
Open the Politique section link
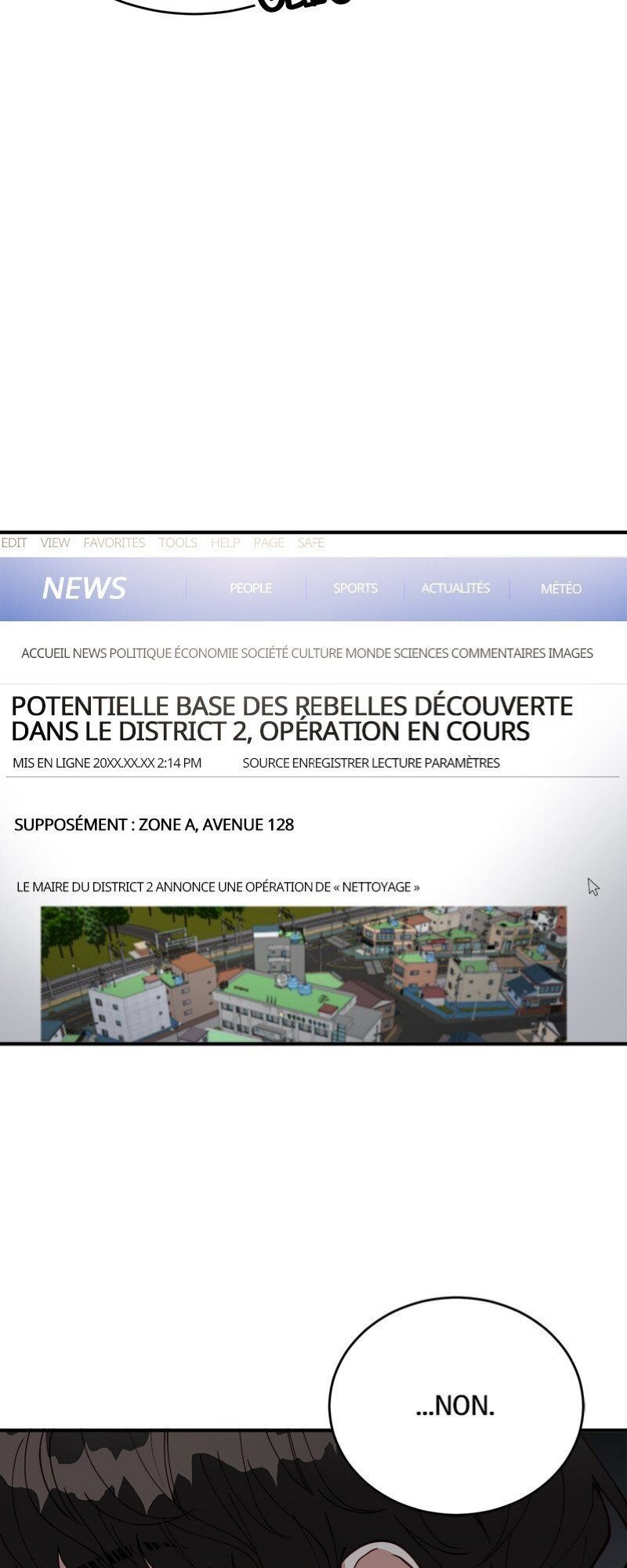140,653
